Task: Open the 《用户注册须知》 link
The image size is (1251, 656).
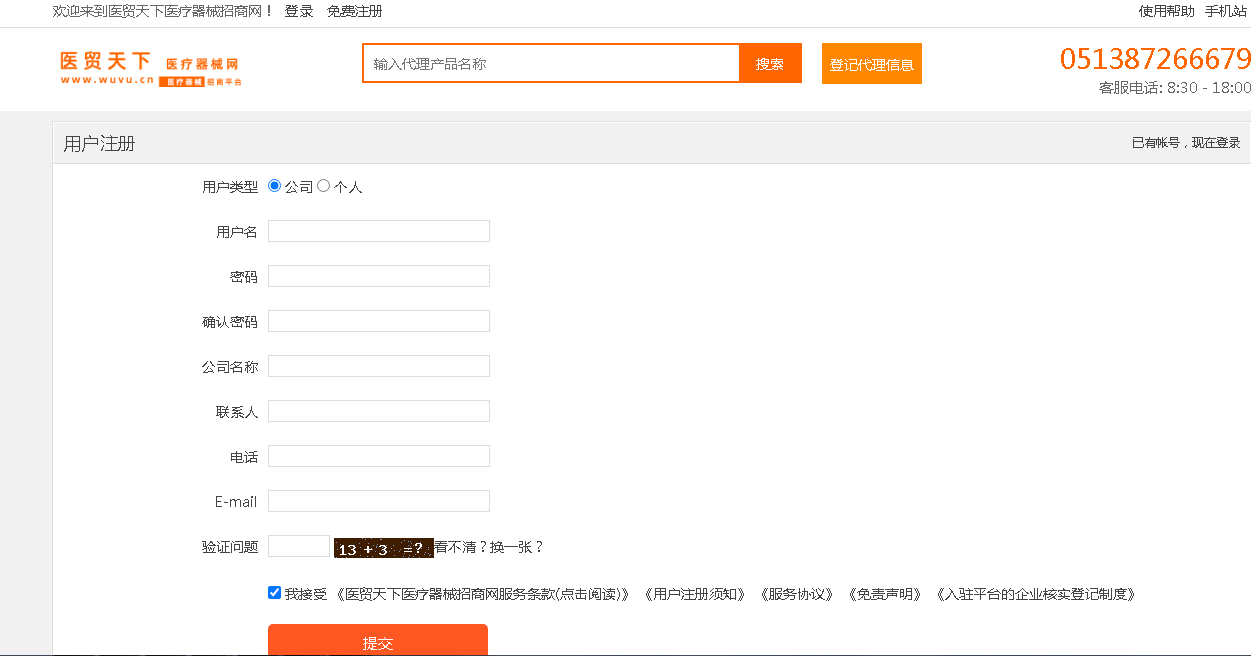Action: click(x=695, y=594)
